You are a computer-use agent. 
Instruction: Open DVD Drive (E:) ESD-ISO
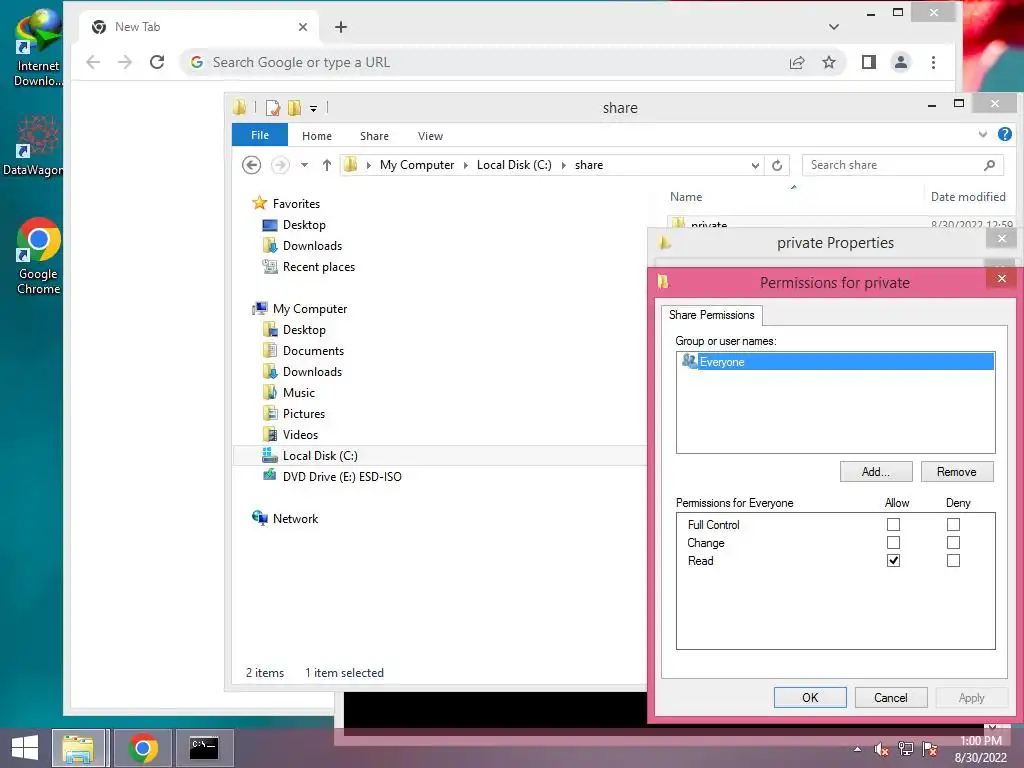(332, 476)
